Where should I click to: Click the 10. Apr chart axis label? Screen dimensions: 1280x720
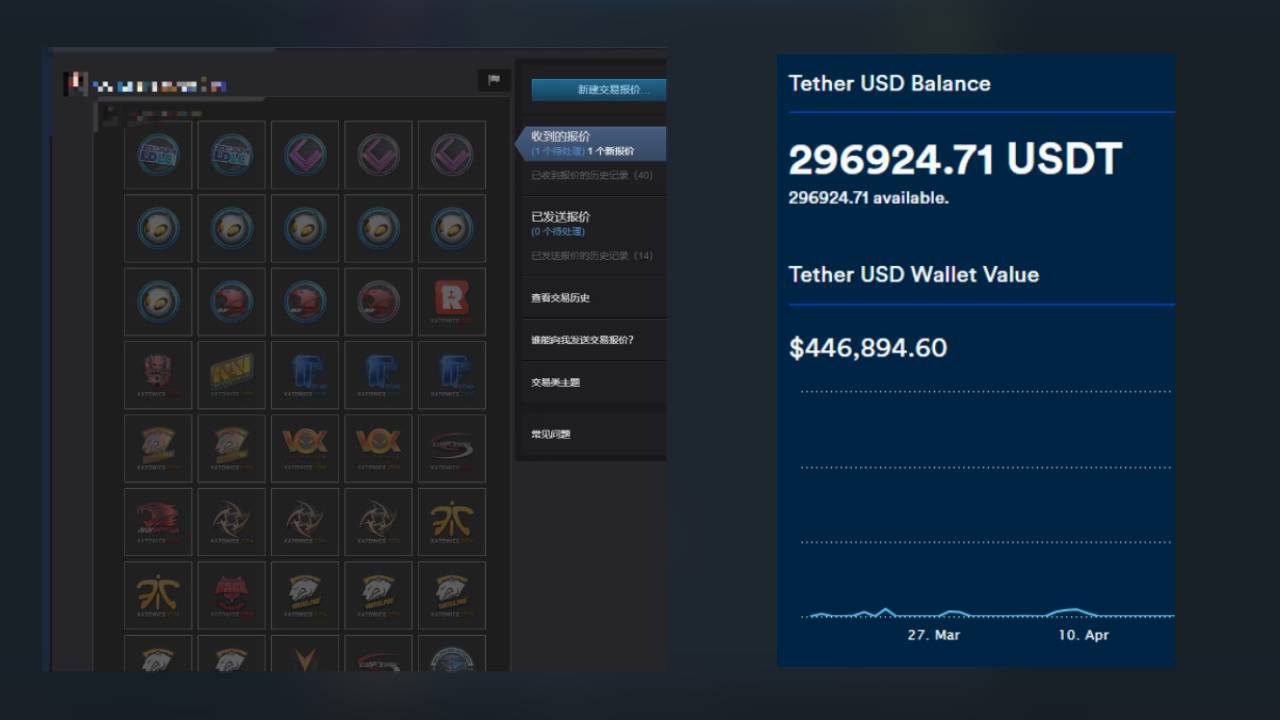click(x=1083, y=635)
